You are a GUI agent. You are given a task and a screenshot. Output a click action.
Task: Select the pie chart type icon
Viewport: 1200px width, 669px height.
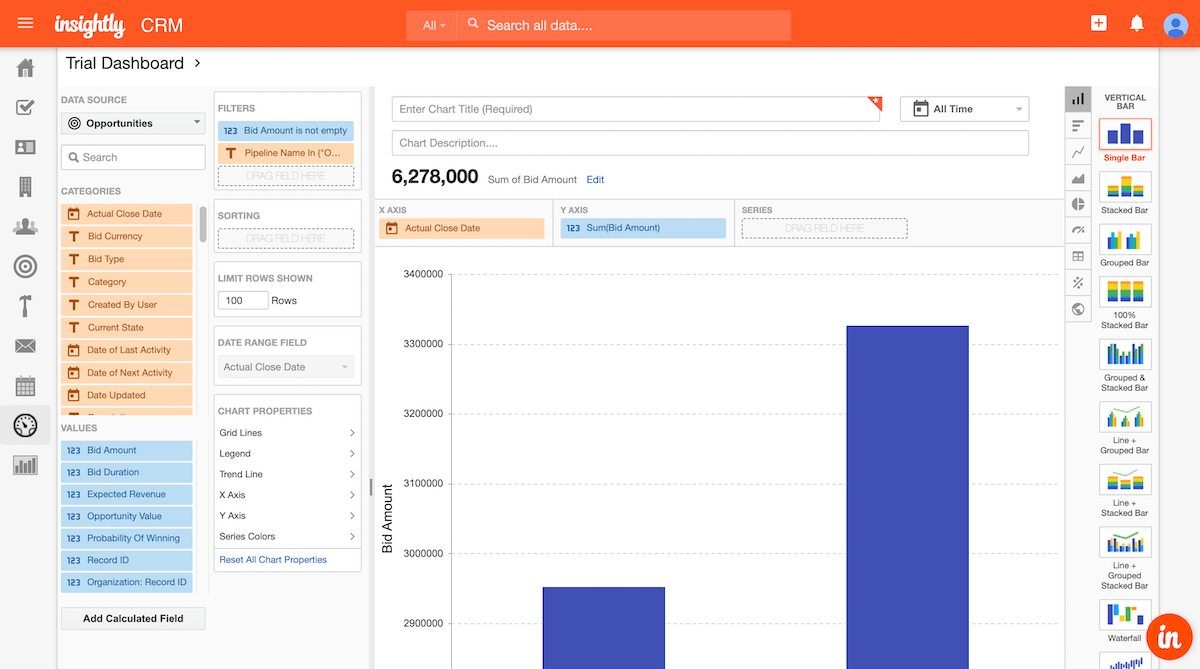[x=1078, y=204]
